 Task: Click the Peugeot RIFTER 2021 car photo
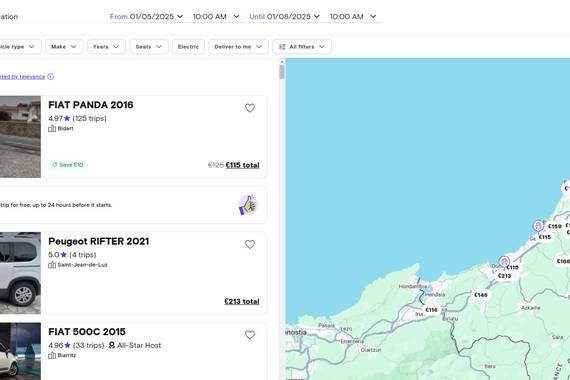20,273
